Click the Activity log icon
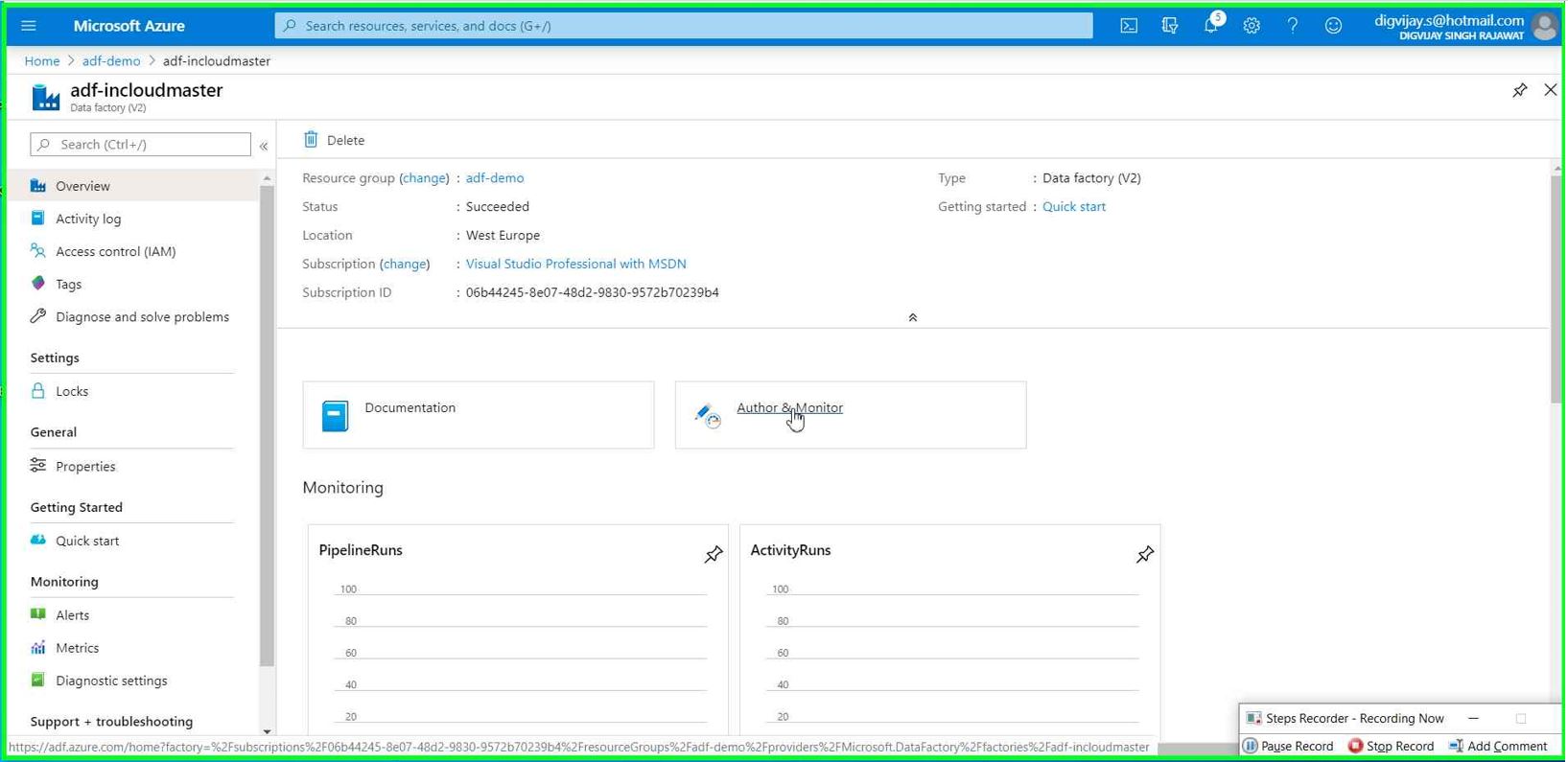1568x762 pixels. coord(38,219)
